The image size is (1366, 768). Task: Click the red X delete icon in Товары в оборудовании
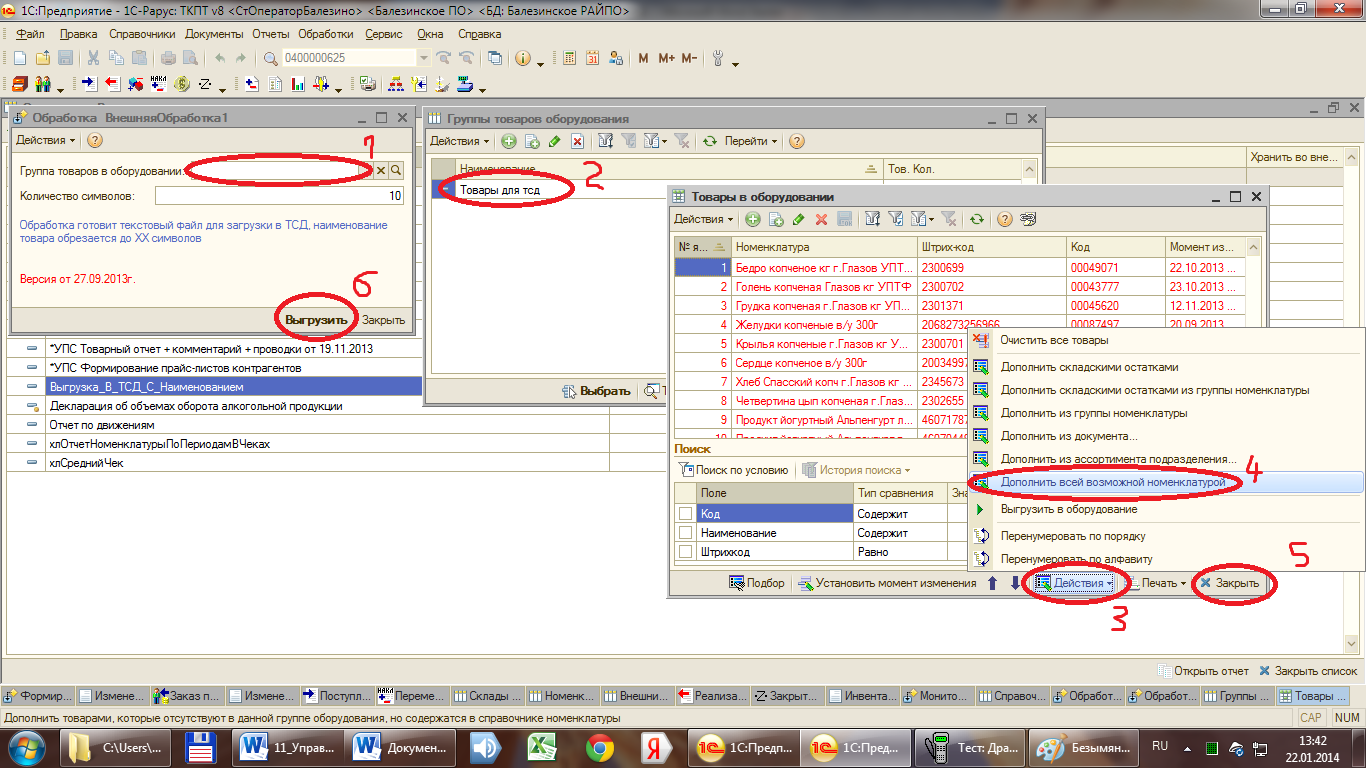point(822,219)
